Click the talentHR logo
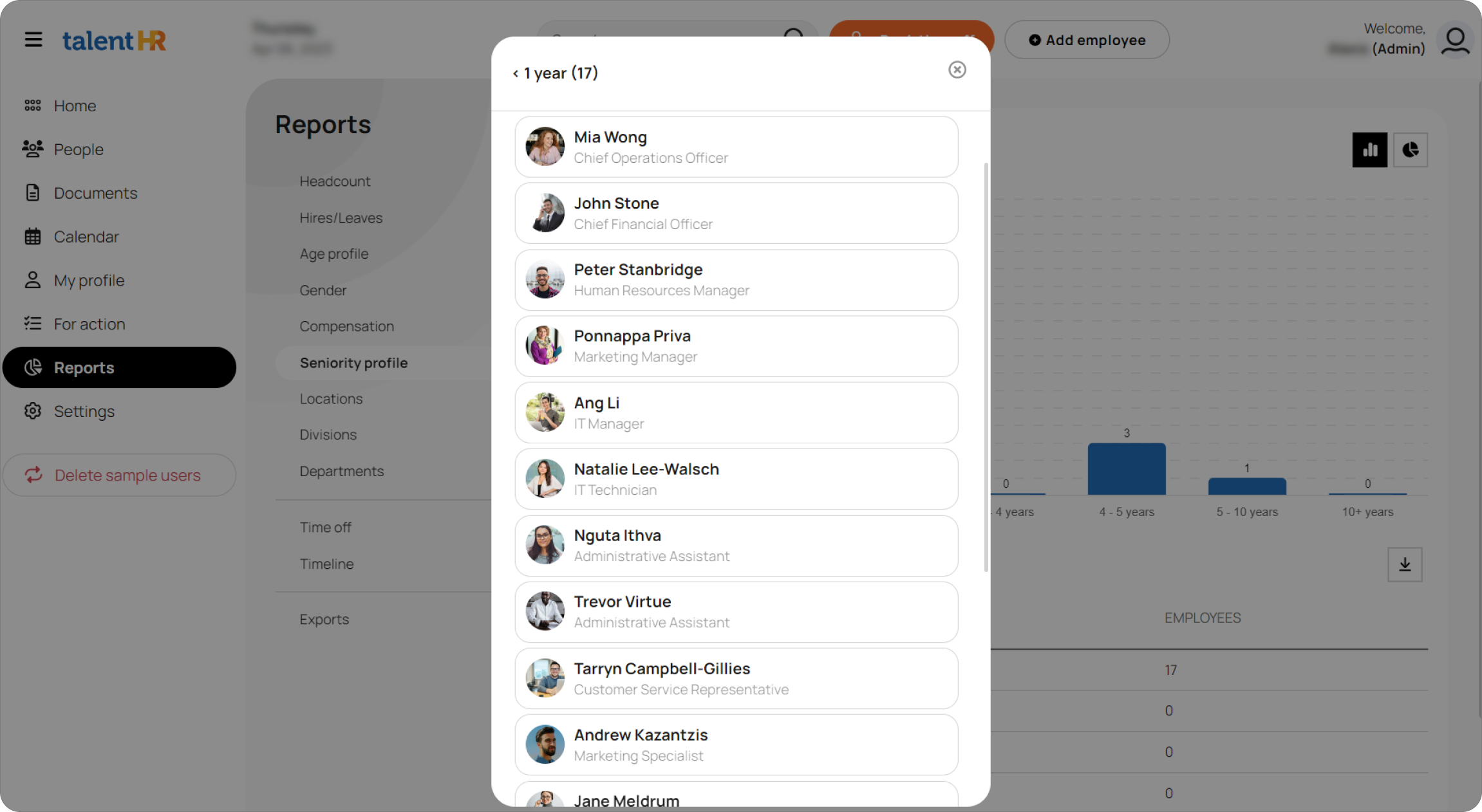The width and height of the screenshot is (1482, 812). point(114,41)
